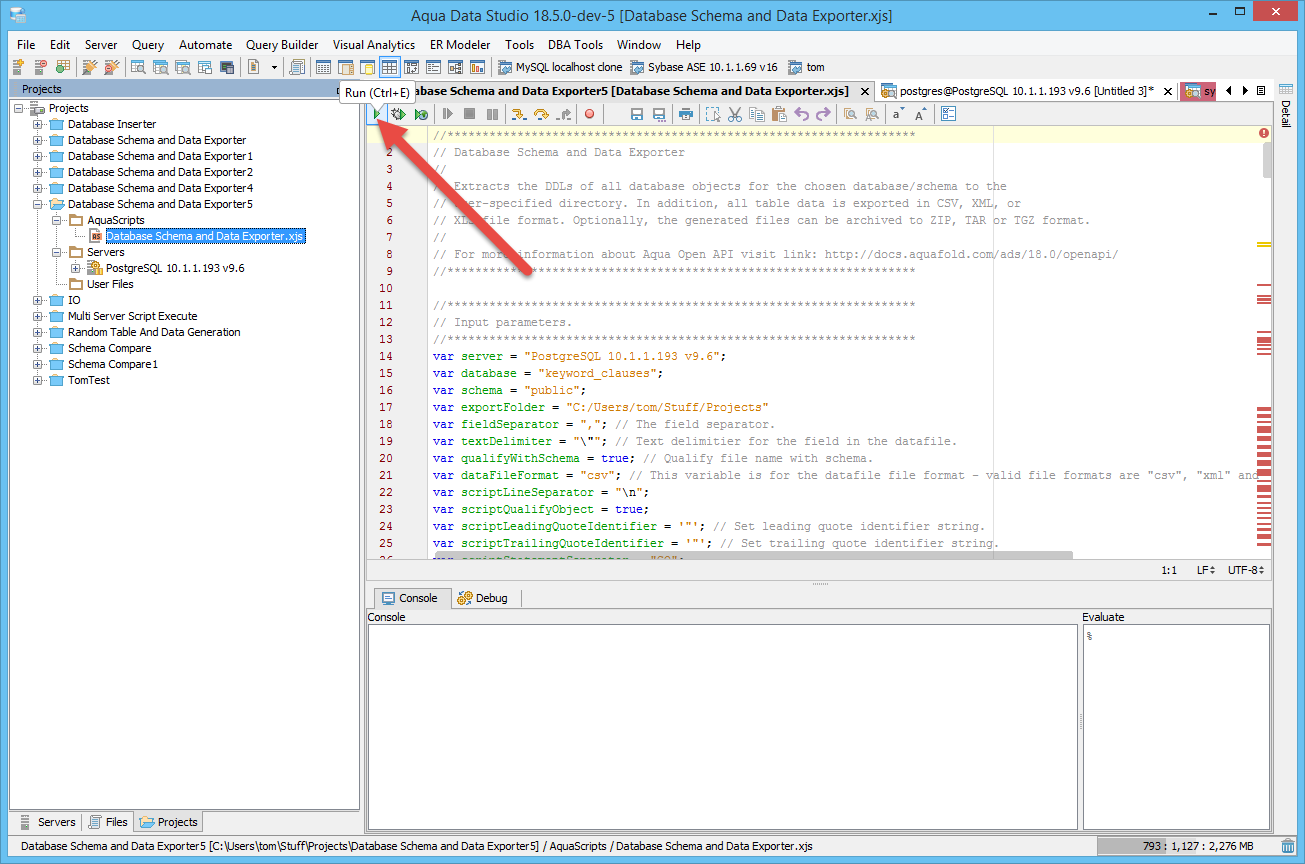Start debugging with the green bug icon
This screenshot has width=1305, height=864.
coord(398,114)
